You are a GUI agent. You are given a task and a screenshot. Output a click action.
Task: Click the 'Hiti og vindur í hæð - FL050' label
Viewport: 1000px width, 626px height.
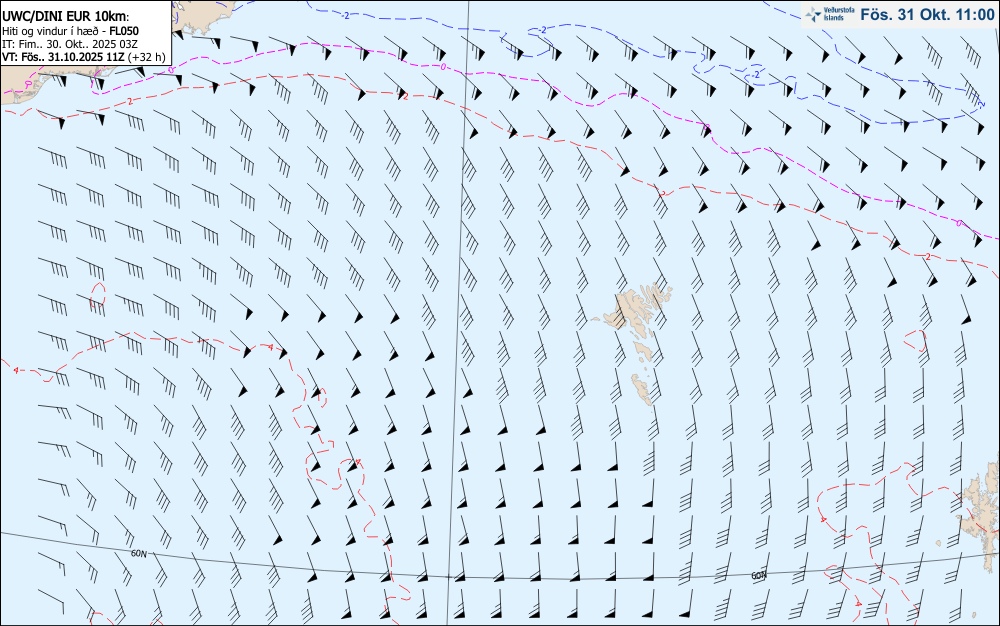(x=70, y=31)
